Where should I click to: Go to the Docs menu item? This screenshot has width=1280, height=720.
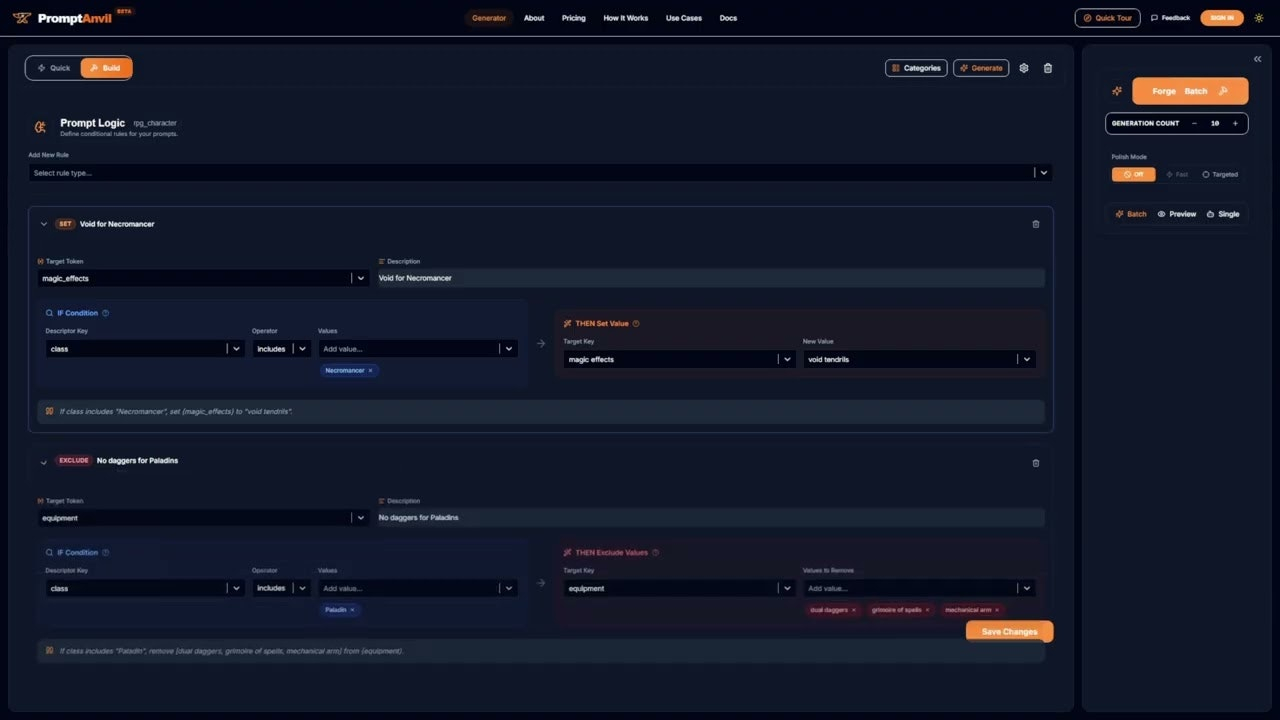[728, 18]
